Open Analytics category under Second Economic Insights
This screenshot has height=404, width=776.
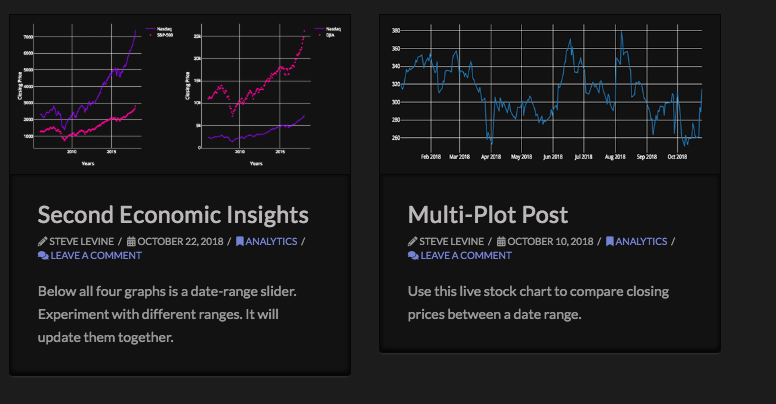[272, 241]
